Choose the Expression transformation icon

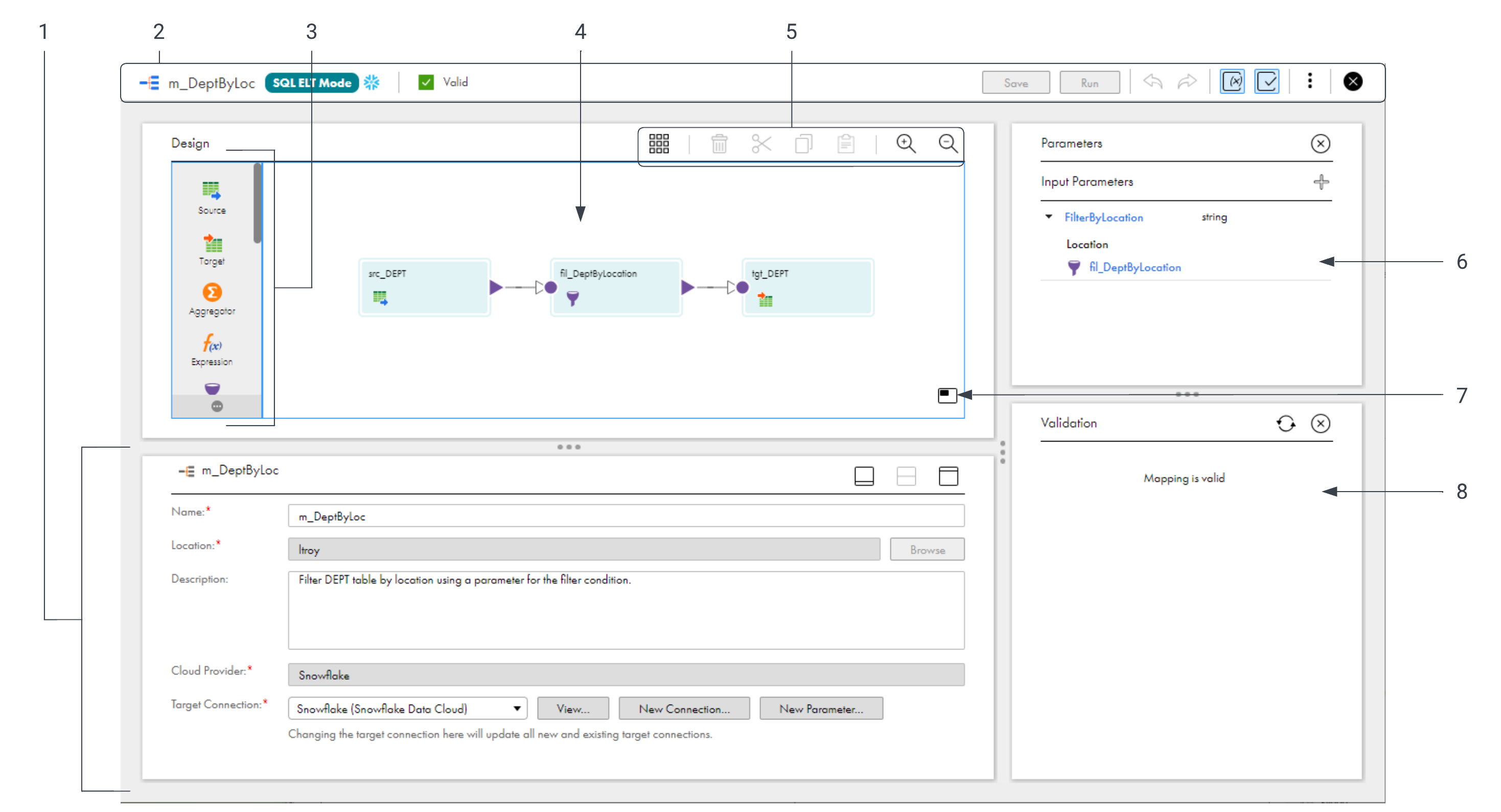(212, 350)
